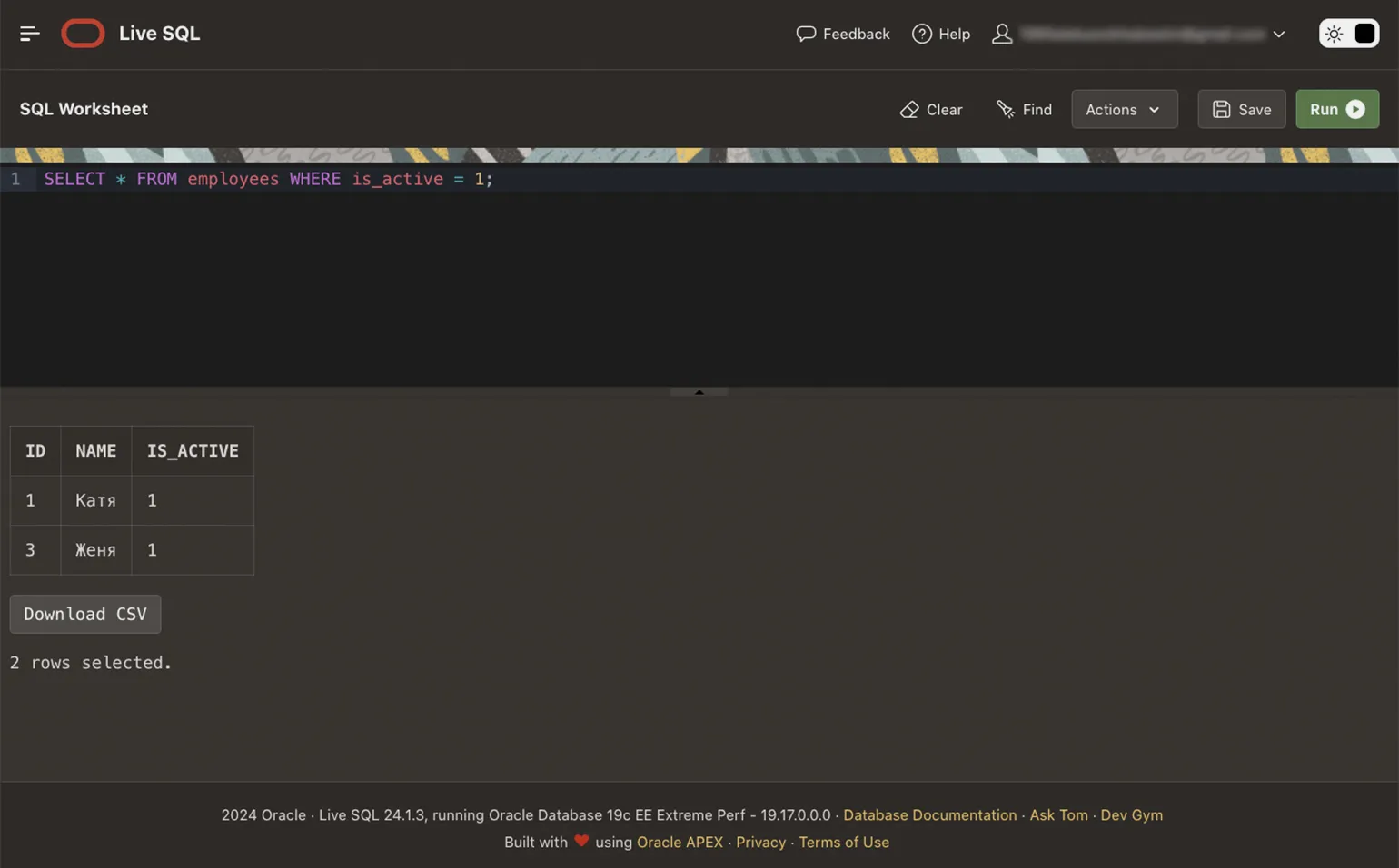The image size is (1399, 868).
Task: Click the Clear eraser icon
Action: pos(908,109)
